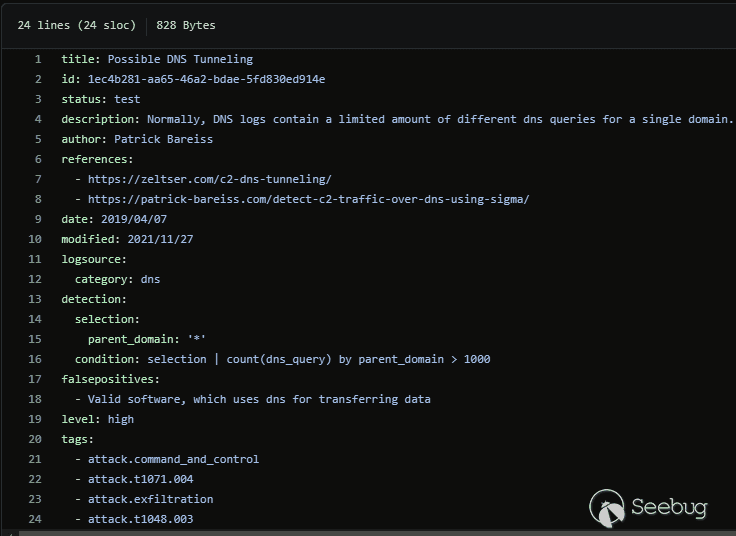Open the zeltser.com c2-dns-tunneling reference URL

(x=209, y=179)
